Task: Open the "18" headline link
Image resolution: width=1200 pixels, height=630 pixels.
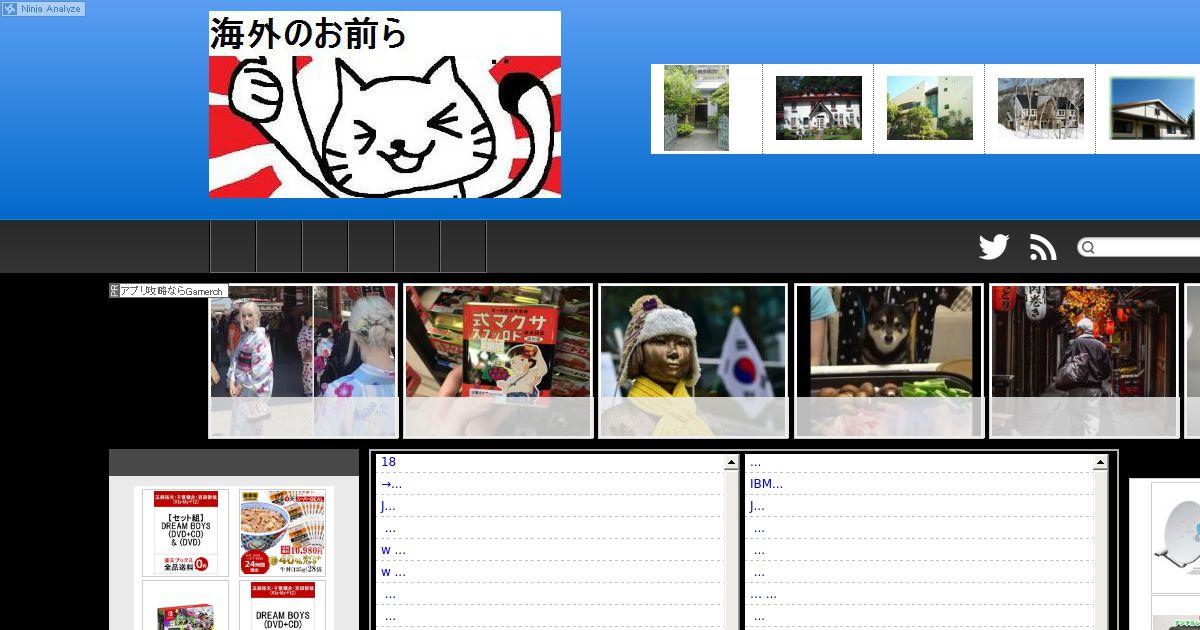Action: tap(388, 462)
